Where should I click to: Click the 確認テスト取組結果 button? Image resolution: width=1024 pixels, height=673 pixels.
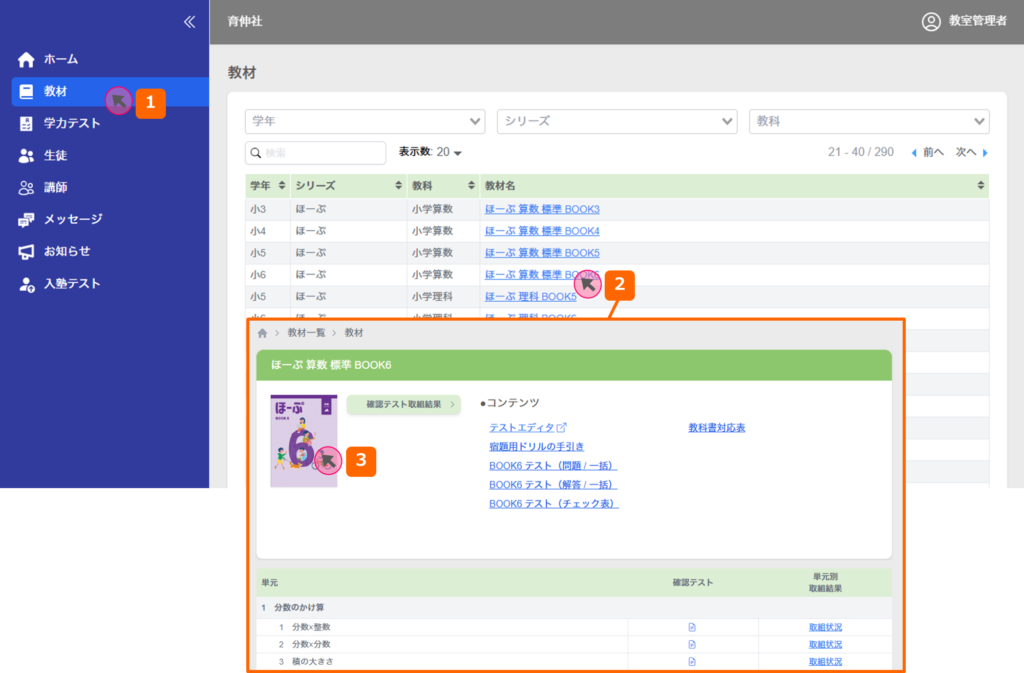(403, 404)
